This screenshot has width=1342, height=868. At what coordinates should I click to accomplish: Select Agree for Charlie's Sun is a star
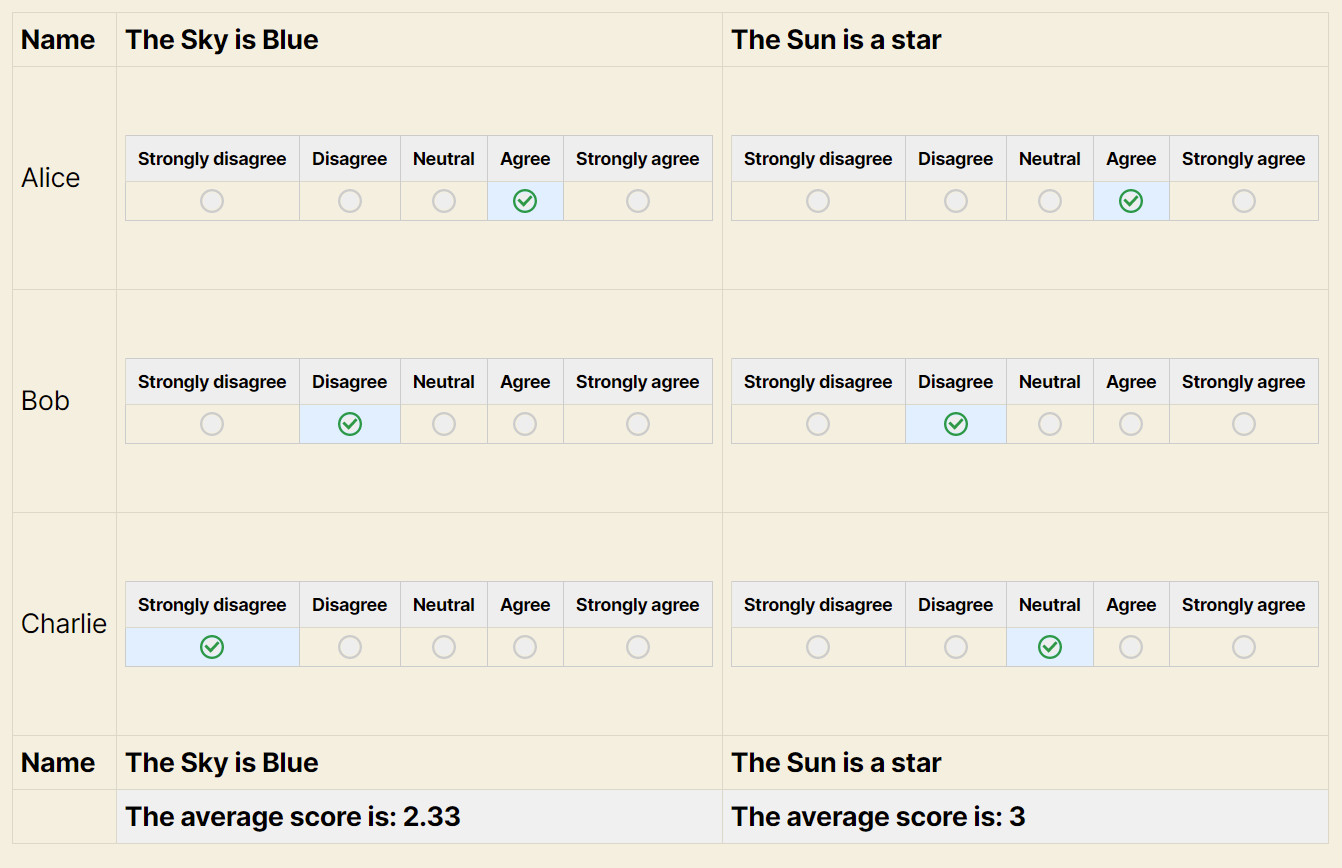(1131, 647)
